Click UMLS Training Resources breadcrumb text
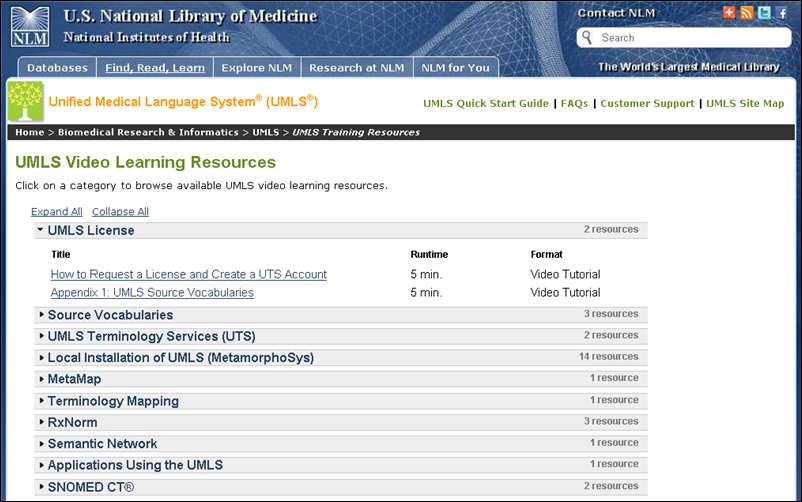Screen dimensions: 802x502 356,132
